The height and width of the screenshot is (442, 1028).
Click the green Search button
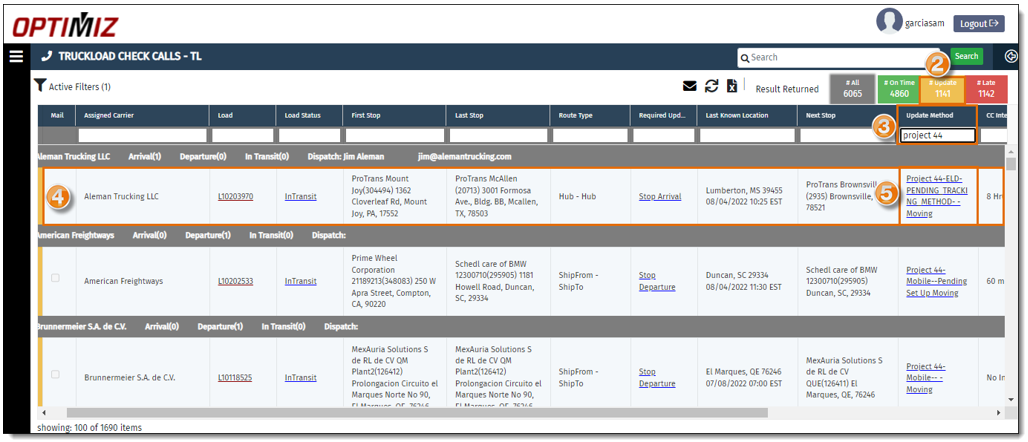(x=966, y=56)
